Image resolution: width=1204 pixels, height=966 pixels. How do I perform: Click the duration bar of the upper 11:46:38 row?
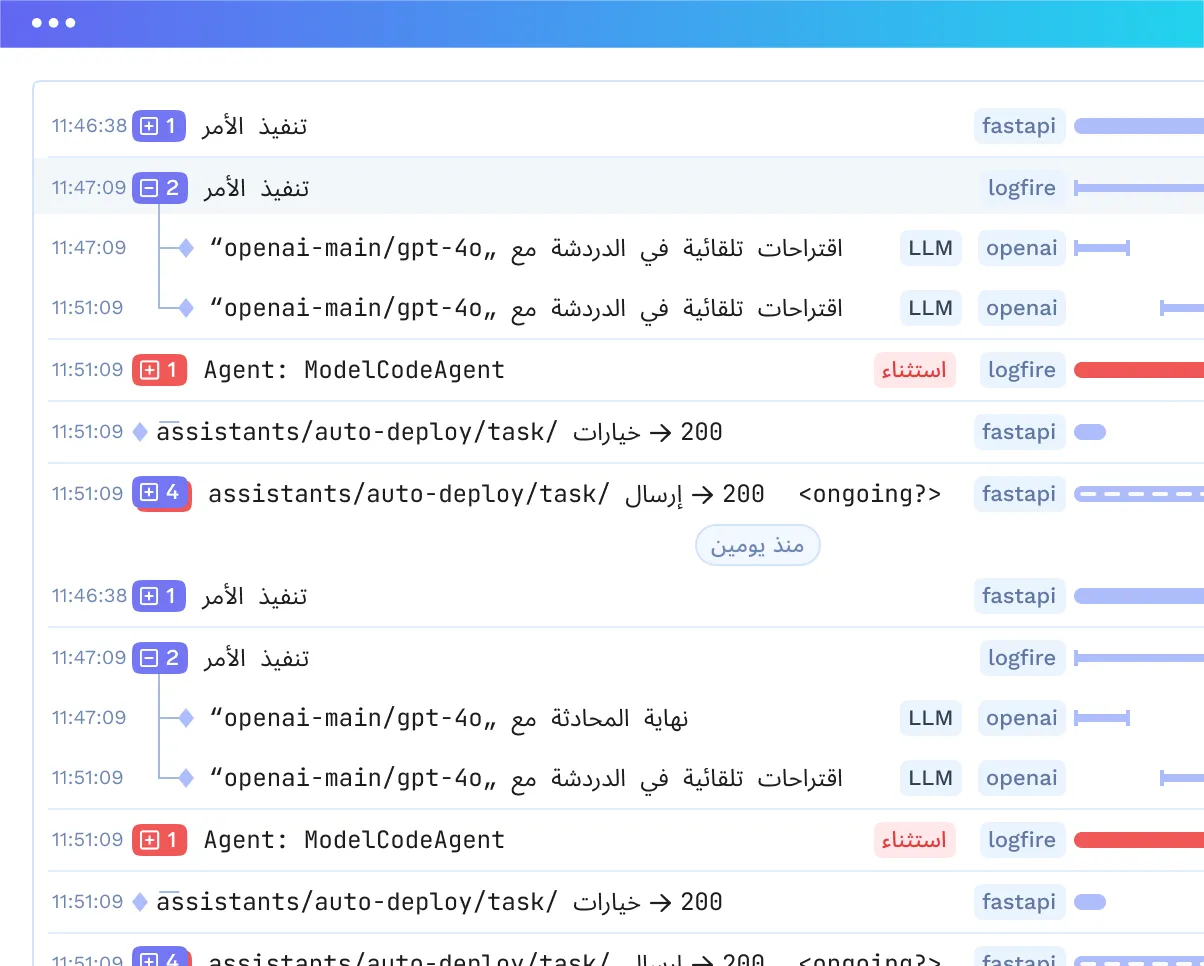pos(1139,126)
